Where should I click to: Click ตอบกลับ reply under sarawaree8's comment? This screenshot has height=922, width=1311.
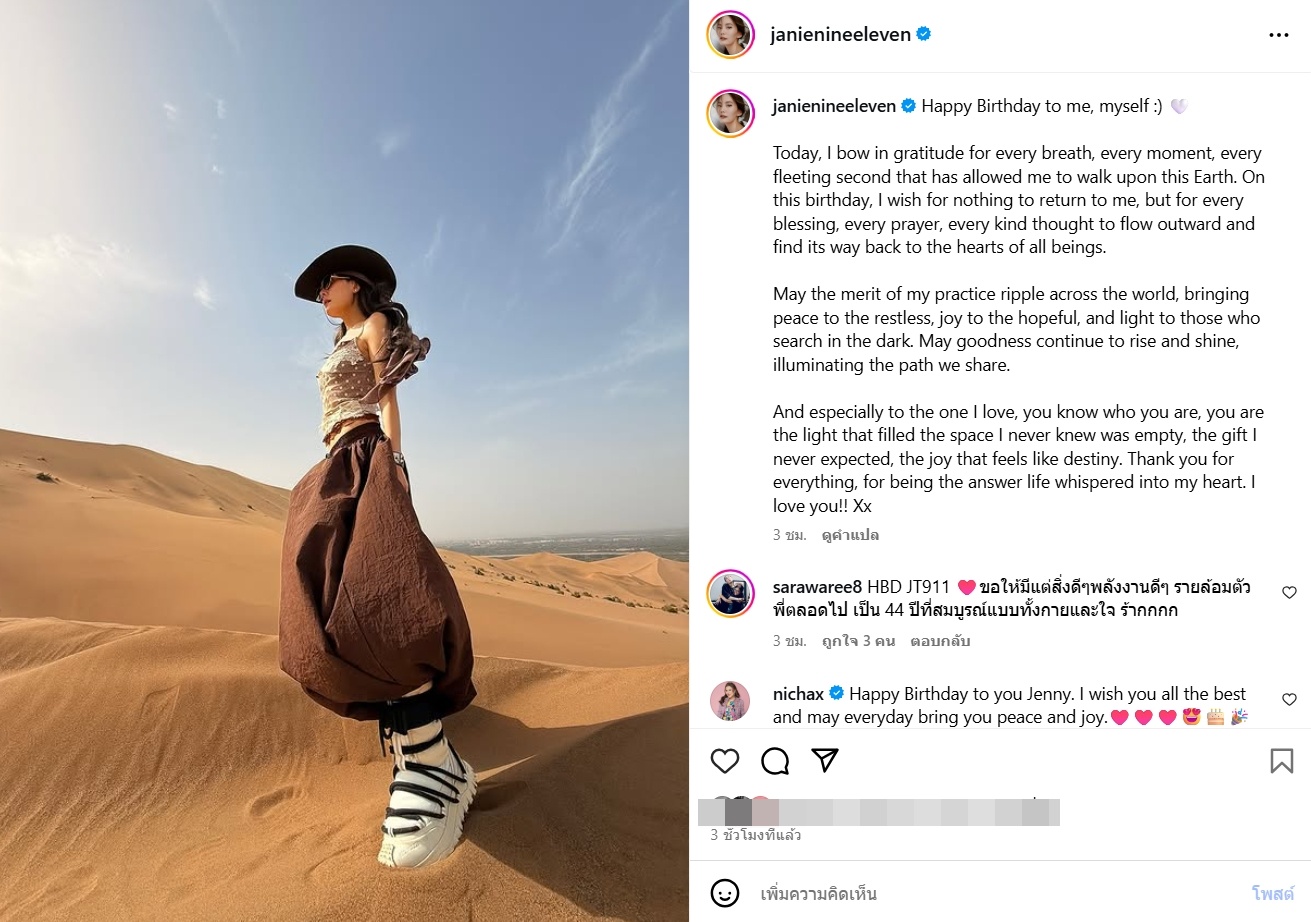[940, 641]
